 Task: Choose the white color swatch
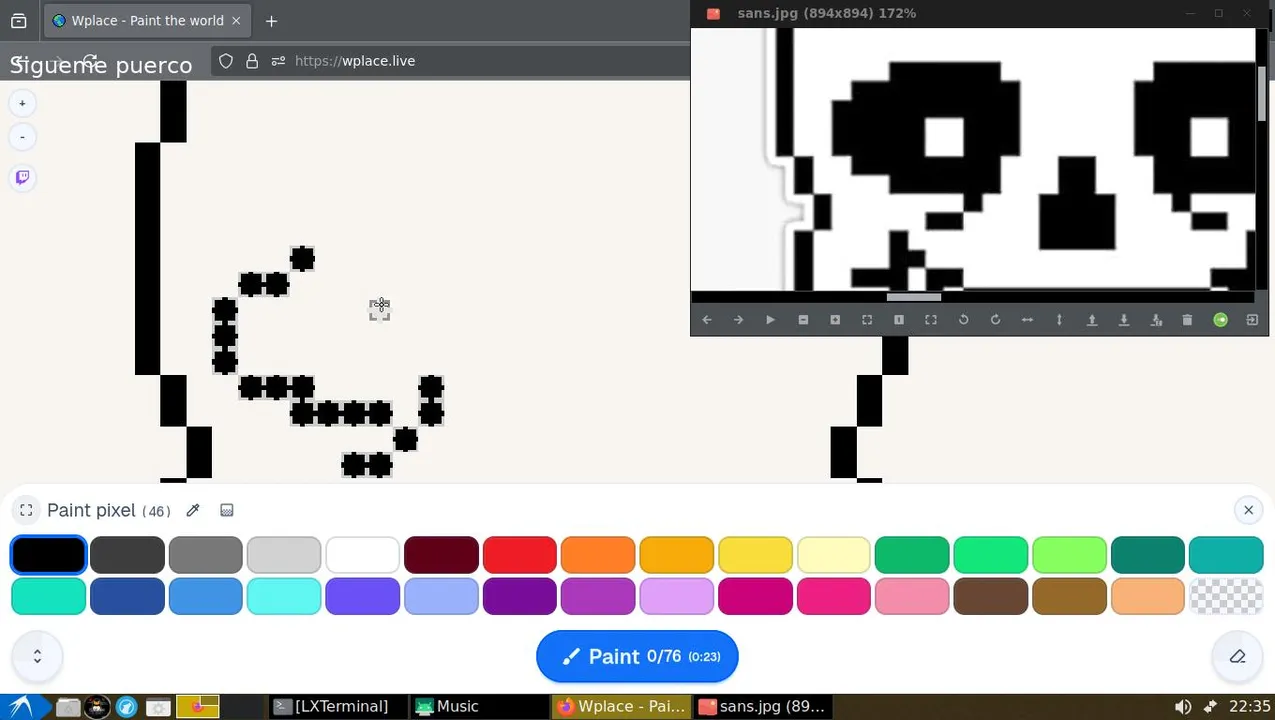tap(362, 555)
